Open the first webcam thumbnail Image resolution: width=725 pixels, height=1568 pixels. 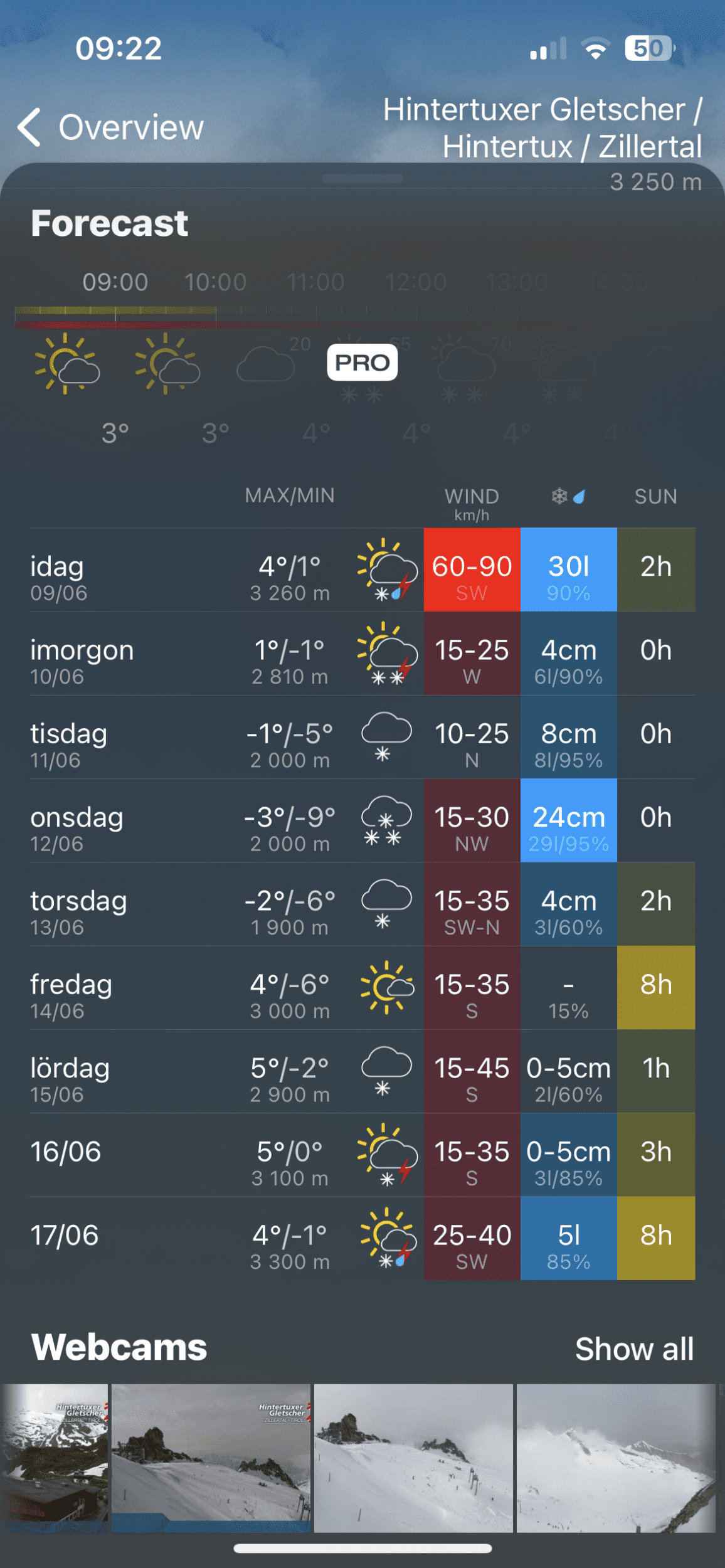click(55, 1458)
